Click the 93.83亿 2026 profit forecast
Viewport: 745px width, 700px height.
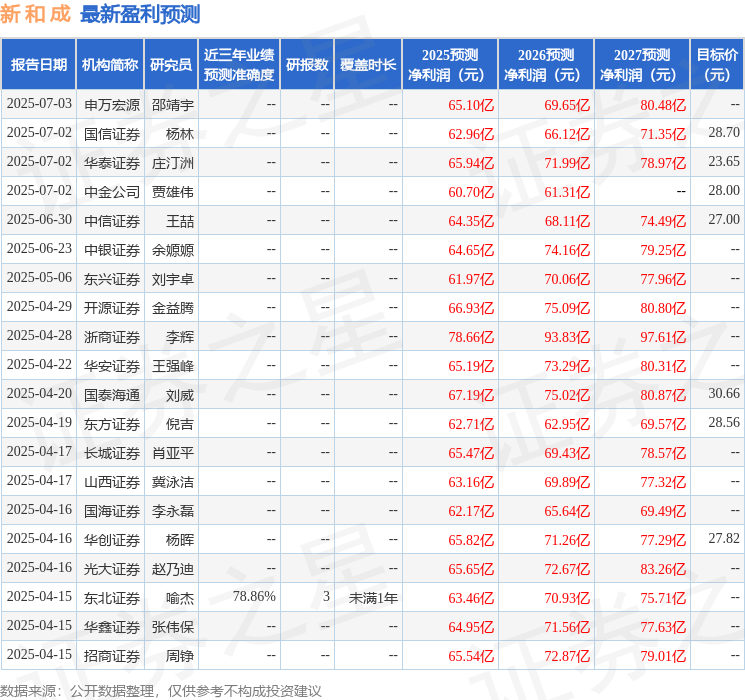[567, 337]
